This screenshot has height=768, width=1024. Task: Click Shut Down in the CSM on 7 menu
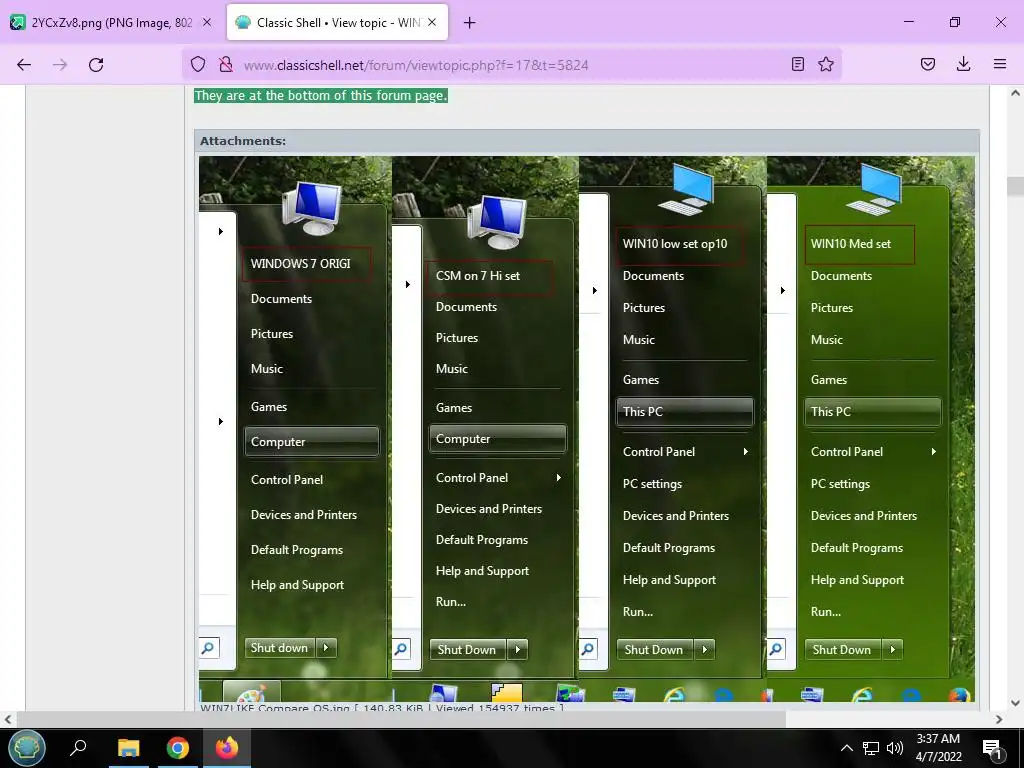point(467,650)
